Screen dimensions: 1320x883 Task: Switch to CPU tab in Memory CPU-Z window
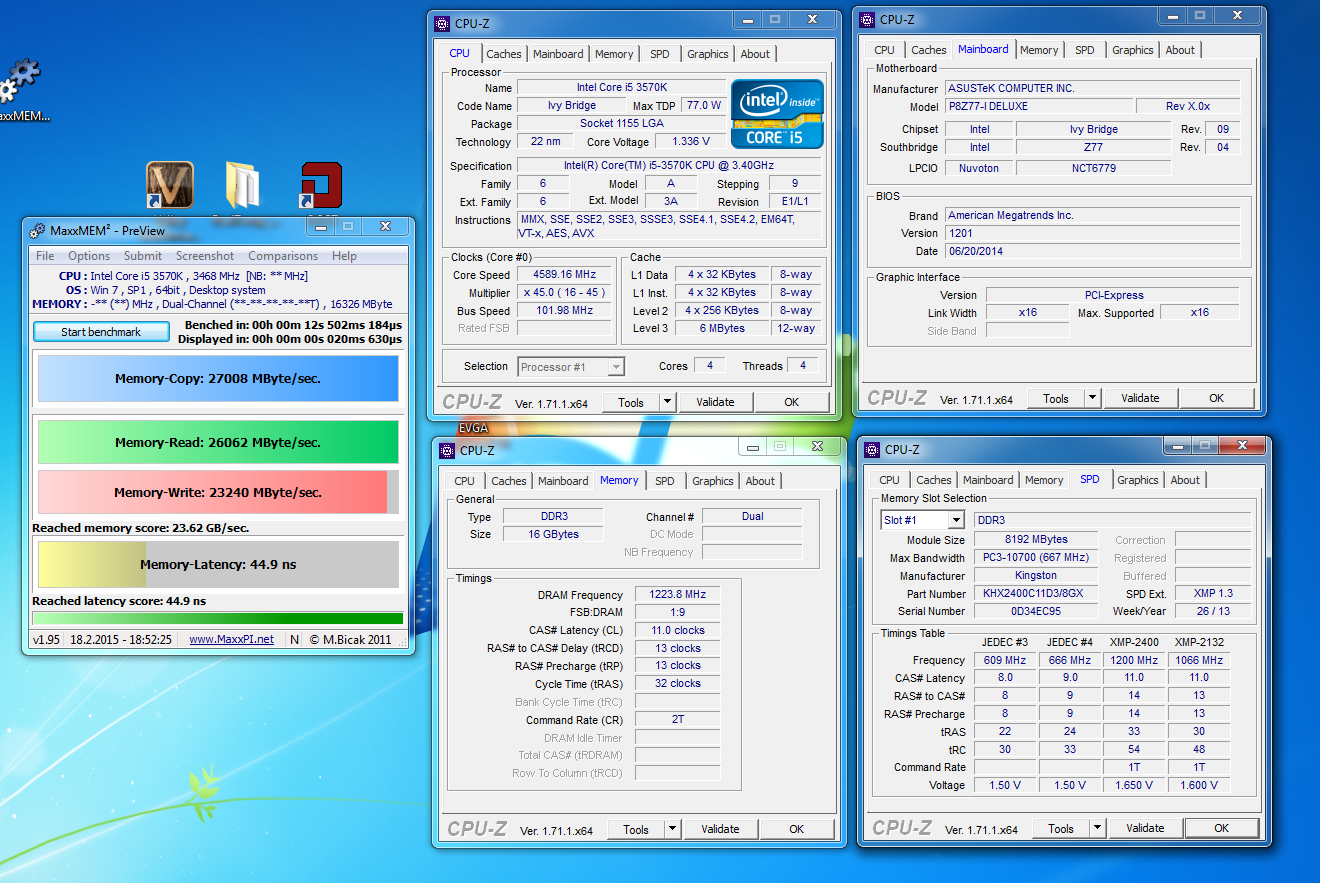click(x=465, y=481)
